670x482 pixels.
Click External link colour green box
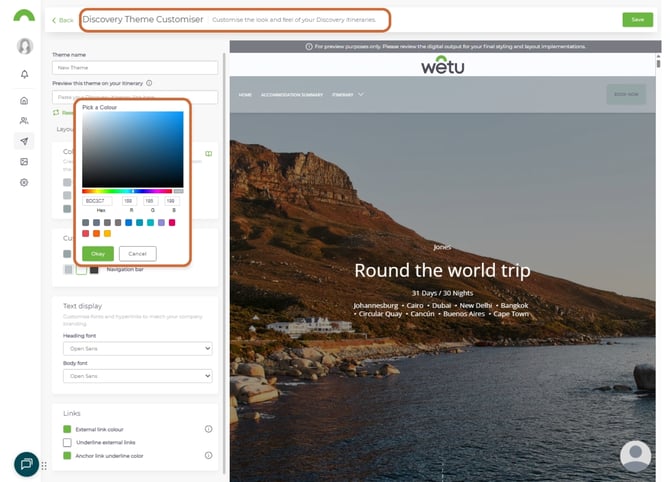[x=67, y=429]
